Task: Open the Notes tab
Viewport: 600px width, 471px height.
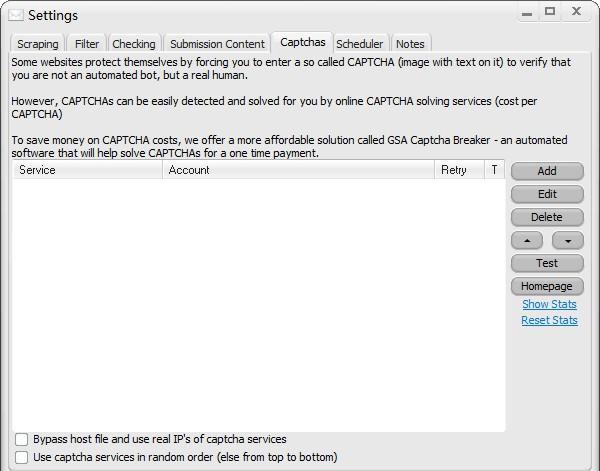Action: pos(410,44)
